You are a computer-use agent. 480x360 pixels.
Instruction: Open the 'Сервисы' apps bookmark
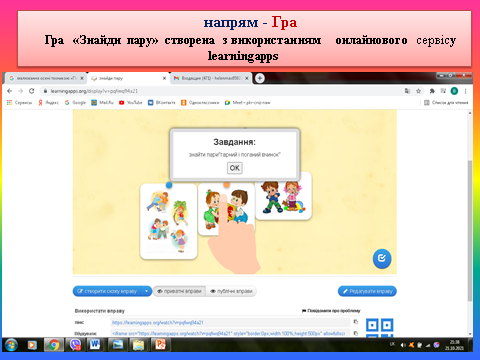(19, 103)
